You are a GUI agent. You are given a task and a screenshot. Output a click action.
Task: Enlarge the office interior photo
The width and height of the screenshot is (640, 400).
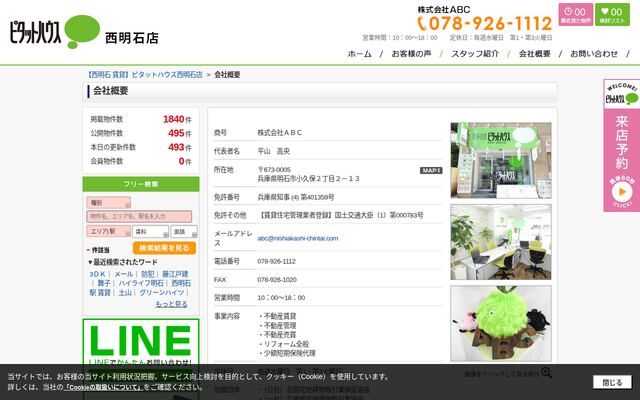[501, 242]
